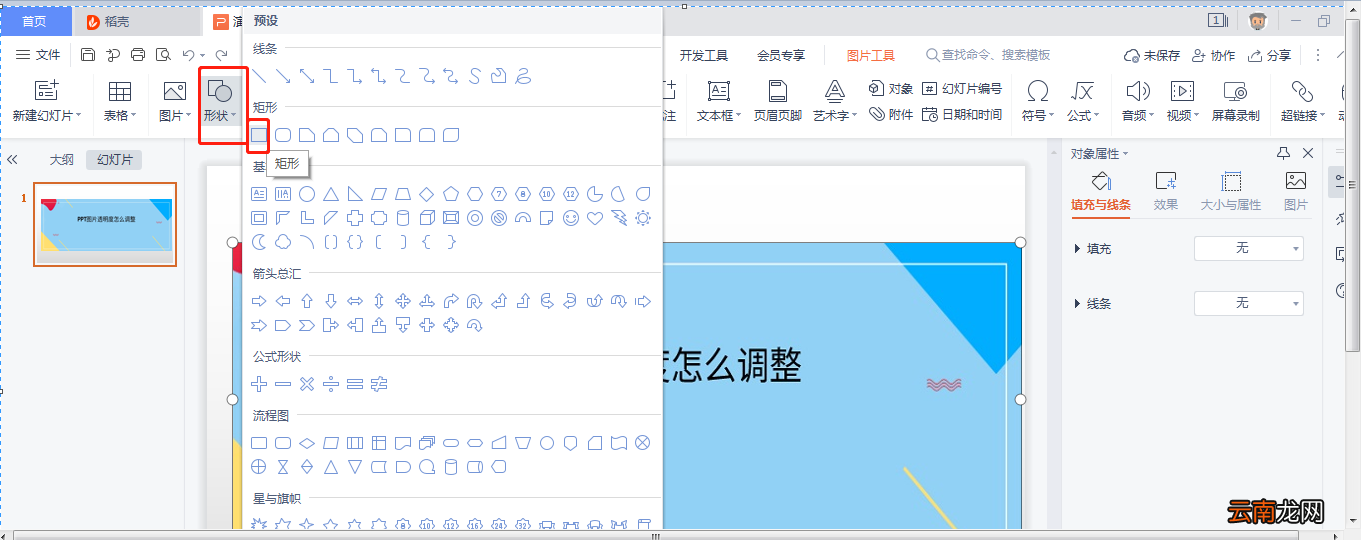The width and height of the screenshot is (1361, 540).
Task: Switch to 大小与属性 tab in properties panel
Action: pos(1231,191)
